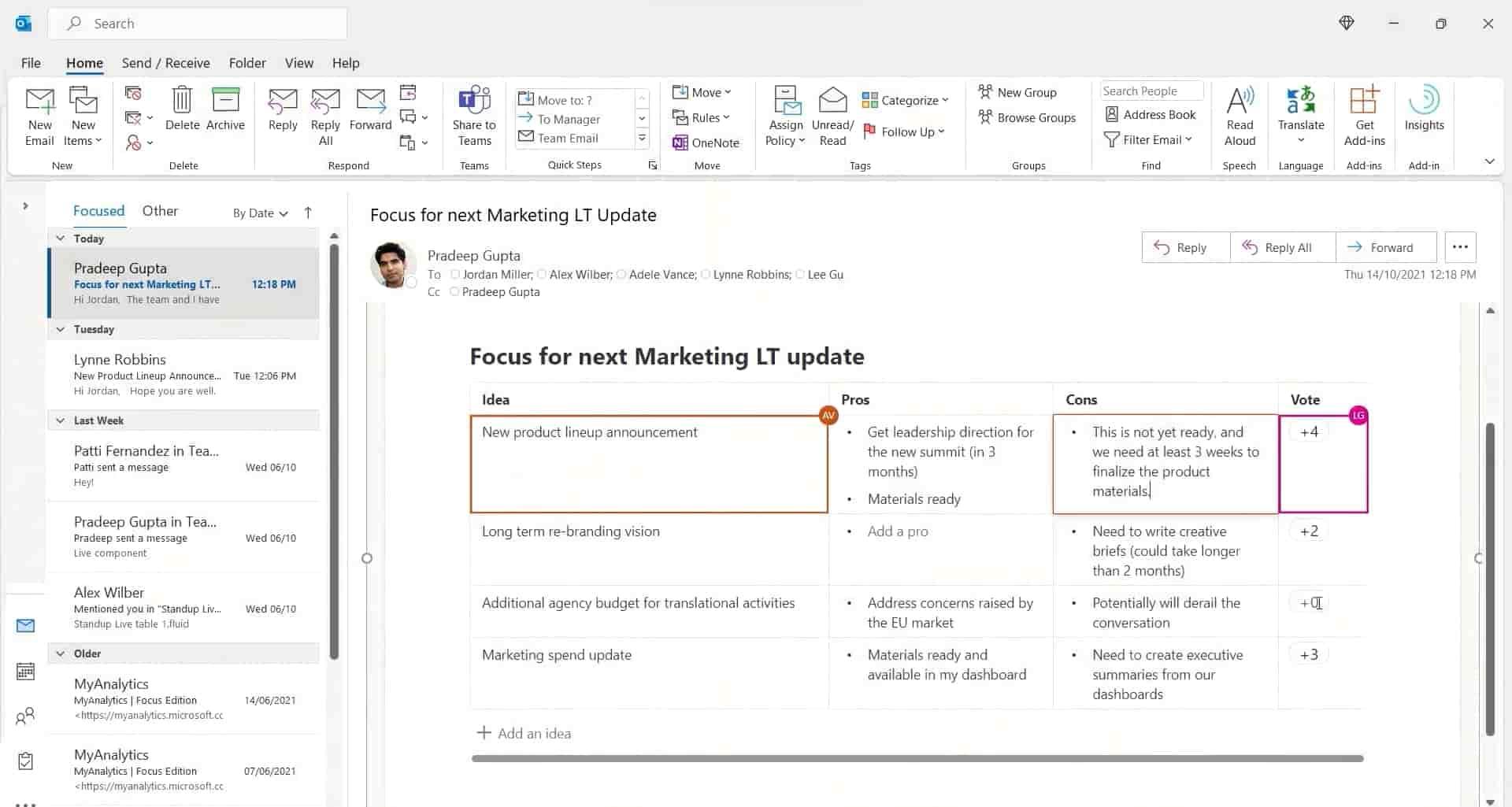
Task: Open the Categorize dropdown
Action: (905, 100)
